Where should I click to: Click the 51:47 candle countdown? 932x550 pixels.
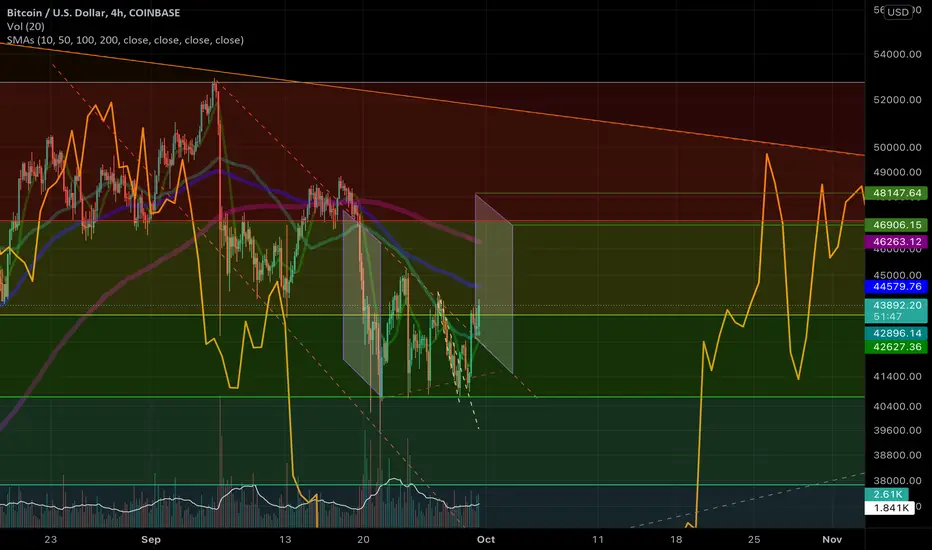(x=887, y=316)
